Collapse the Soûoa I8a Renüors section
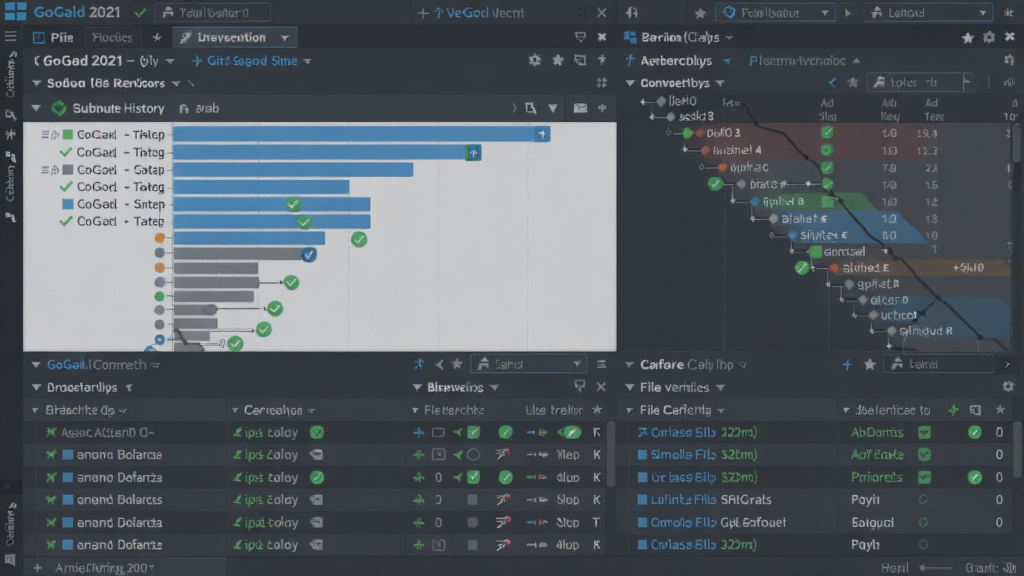The height and width of the screenshot is (576, 1024). tap(37, 83)
